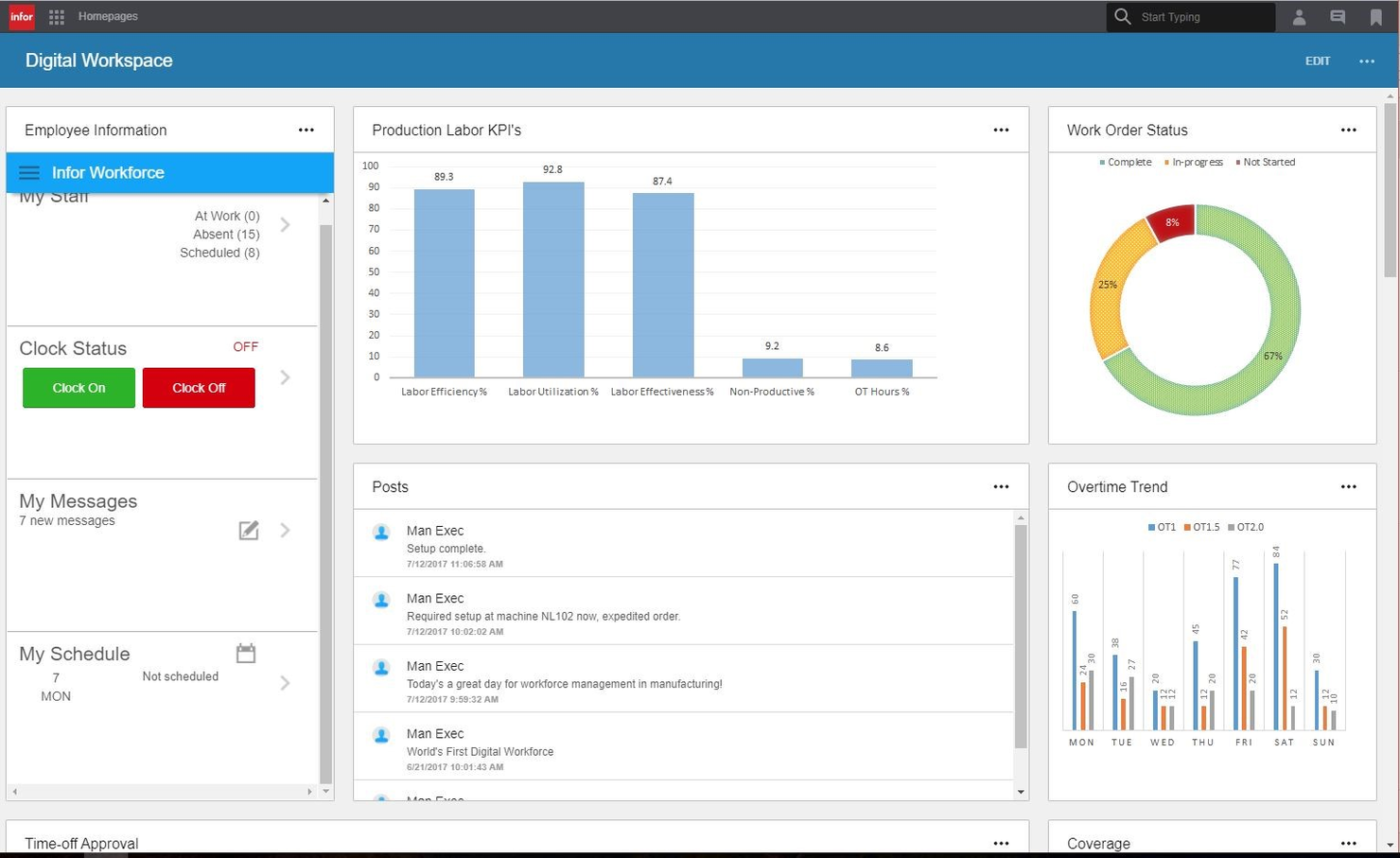This screenshot has height=858, width=1400.
Task: Open the Employee Information widget menu
Action: coord(306,130)
